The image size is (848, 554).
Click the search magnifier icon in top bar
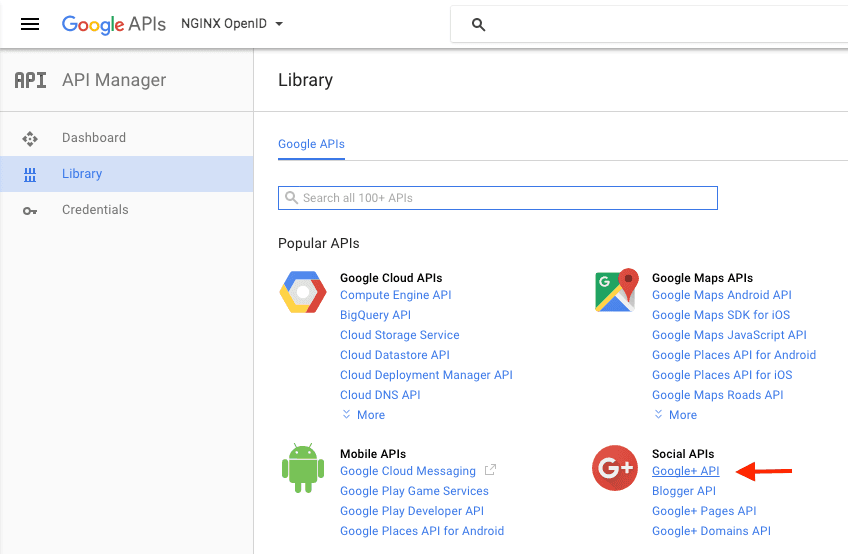pyautogui.click(x=478, y=25)
